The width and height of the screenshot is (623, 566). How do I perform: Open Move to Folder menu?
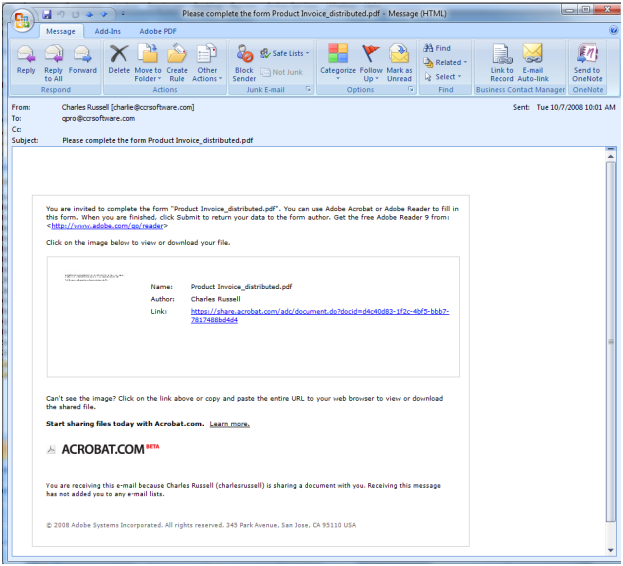point(148,63)
